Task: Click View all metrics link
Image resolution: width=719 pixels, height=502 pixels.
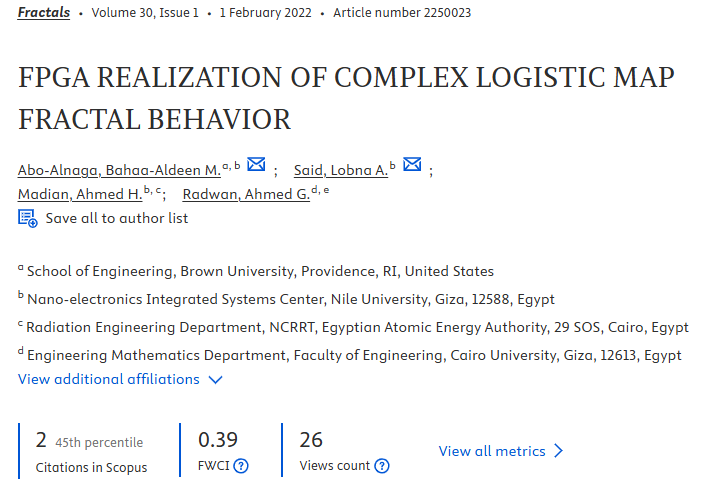Action: [x=492, y=451]
